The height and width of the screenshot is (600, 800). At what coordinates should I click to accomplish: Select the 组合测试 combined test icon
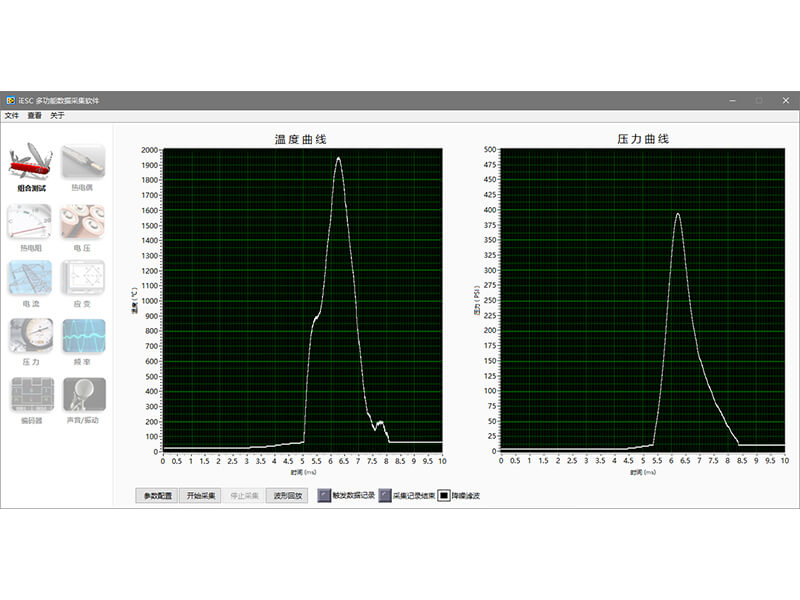pyautogui.click(x=31, y=162)
